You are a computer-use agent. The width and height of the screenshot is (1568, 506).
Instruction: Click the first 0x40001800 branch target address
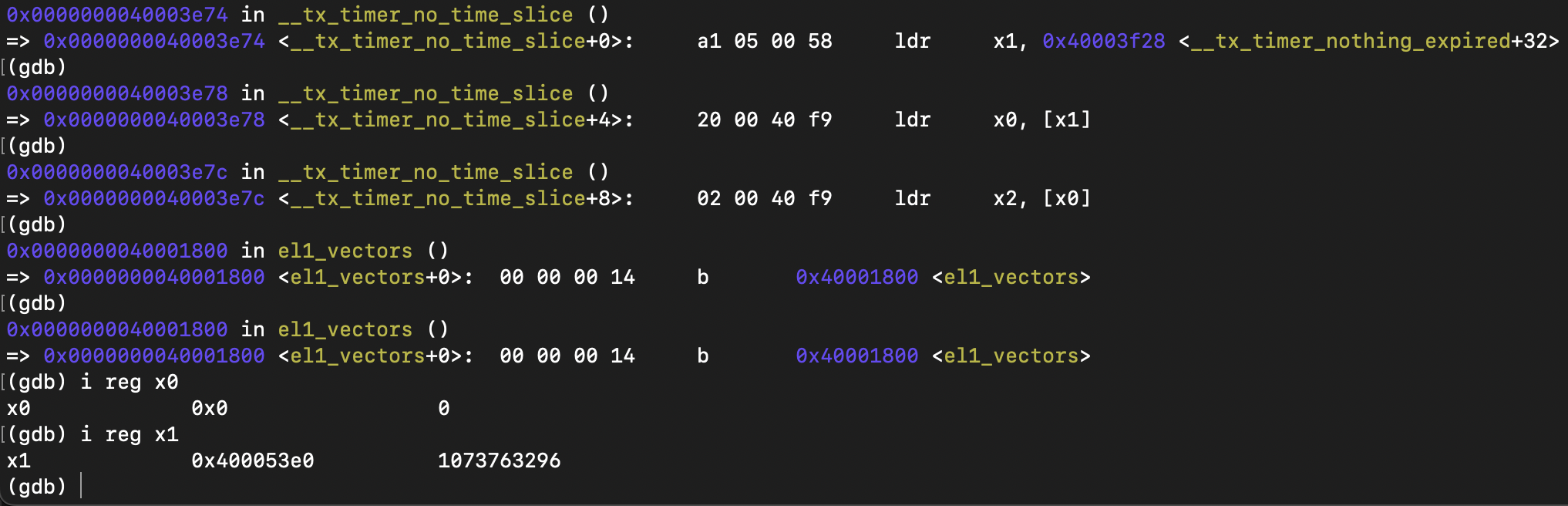coord(857,277)
